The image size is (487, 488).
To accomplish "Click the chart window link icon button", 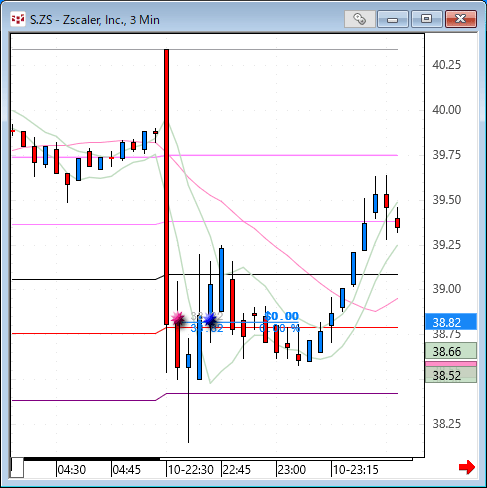I will [360, 19].
